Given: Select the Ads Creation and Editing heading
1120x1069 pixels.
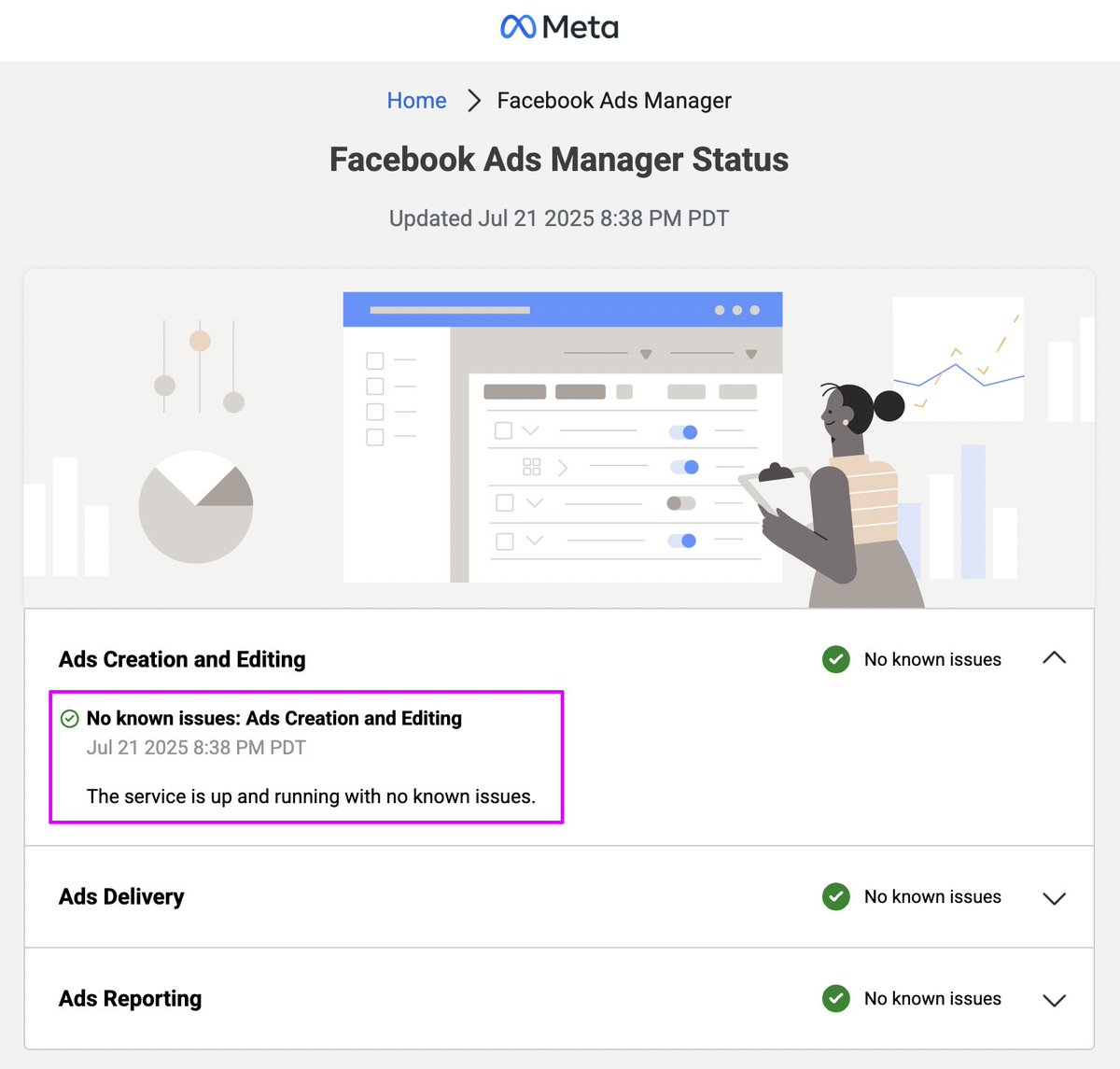Looking at the screenshot, I should [x=182, y=659].
